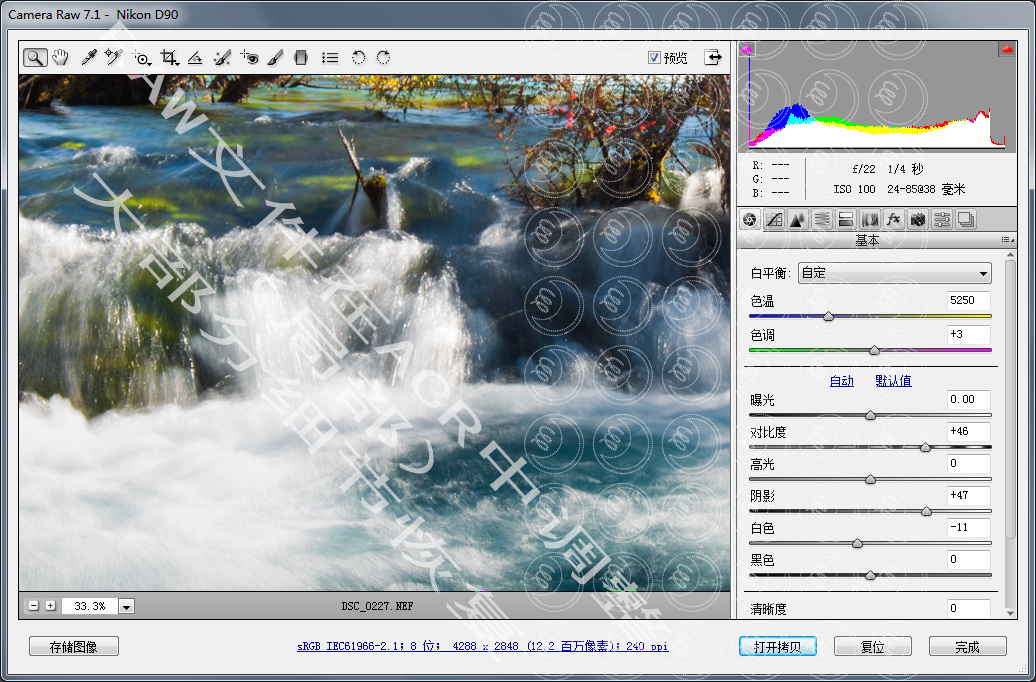The image size is (1036, 682).
Task: Click the 色调 value field +3
Action: 969,334
